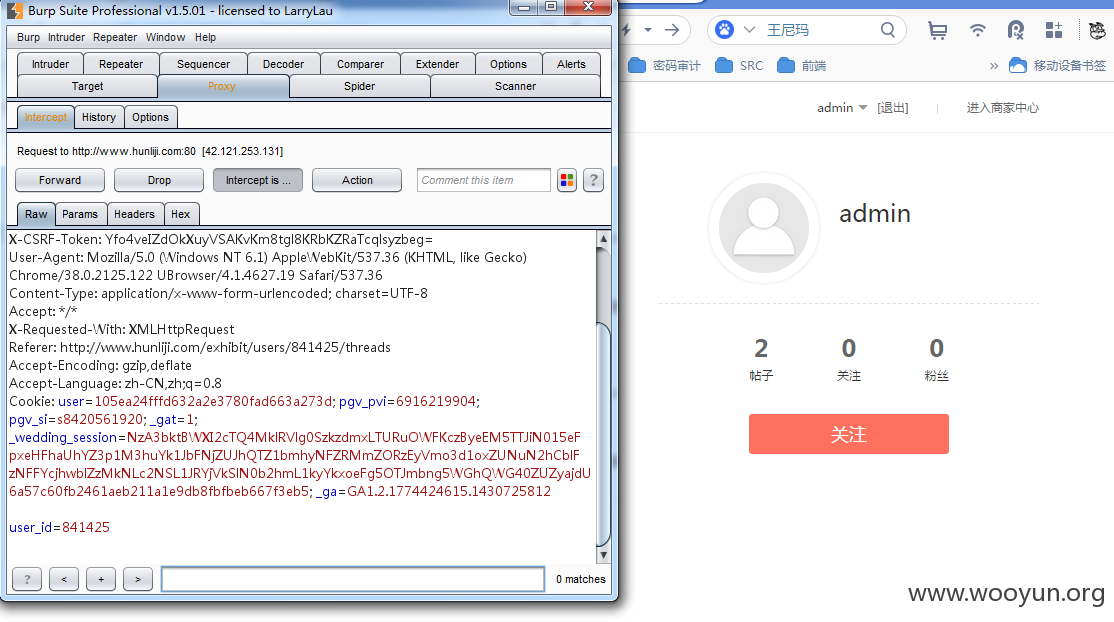Viewport: 1114px width, 622px height.
Task: Click the Burp Suite logo icon in title bar
Action: point(14,11)
